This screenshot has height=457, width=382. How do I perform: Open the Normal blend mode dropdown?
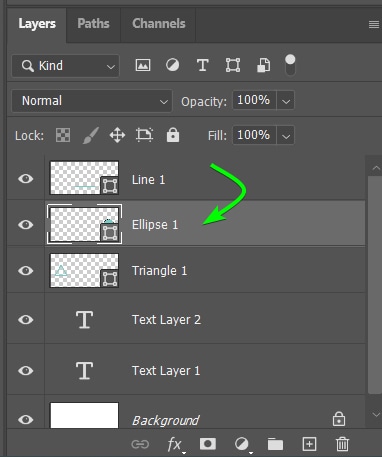pyautogui.click(x=92, y=101)
